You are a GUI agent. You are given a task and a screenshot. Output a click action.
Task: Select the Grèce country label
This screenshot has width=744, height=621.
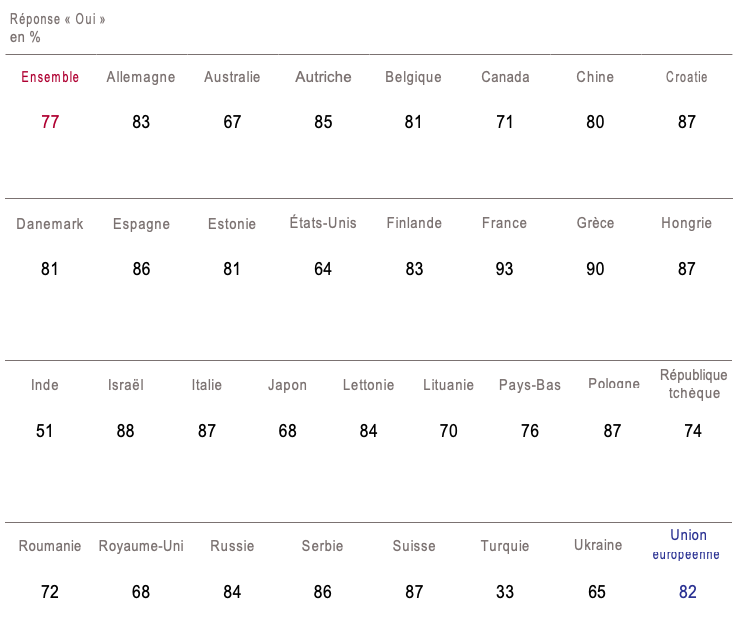click(x=596, y=223)
